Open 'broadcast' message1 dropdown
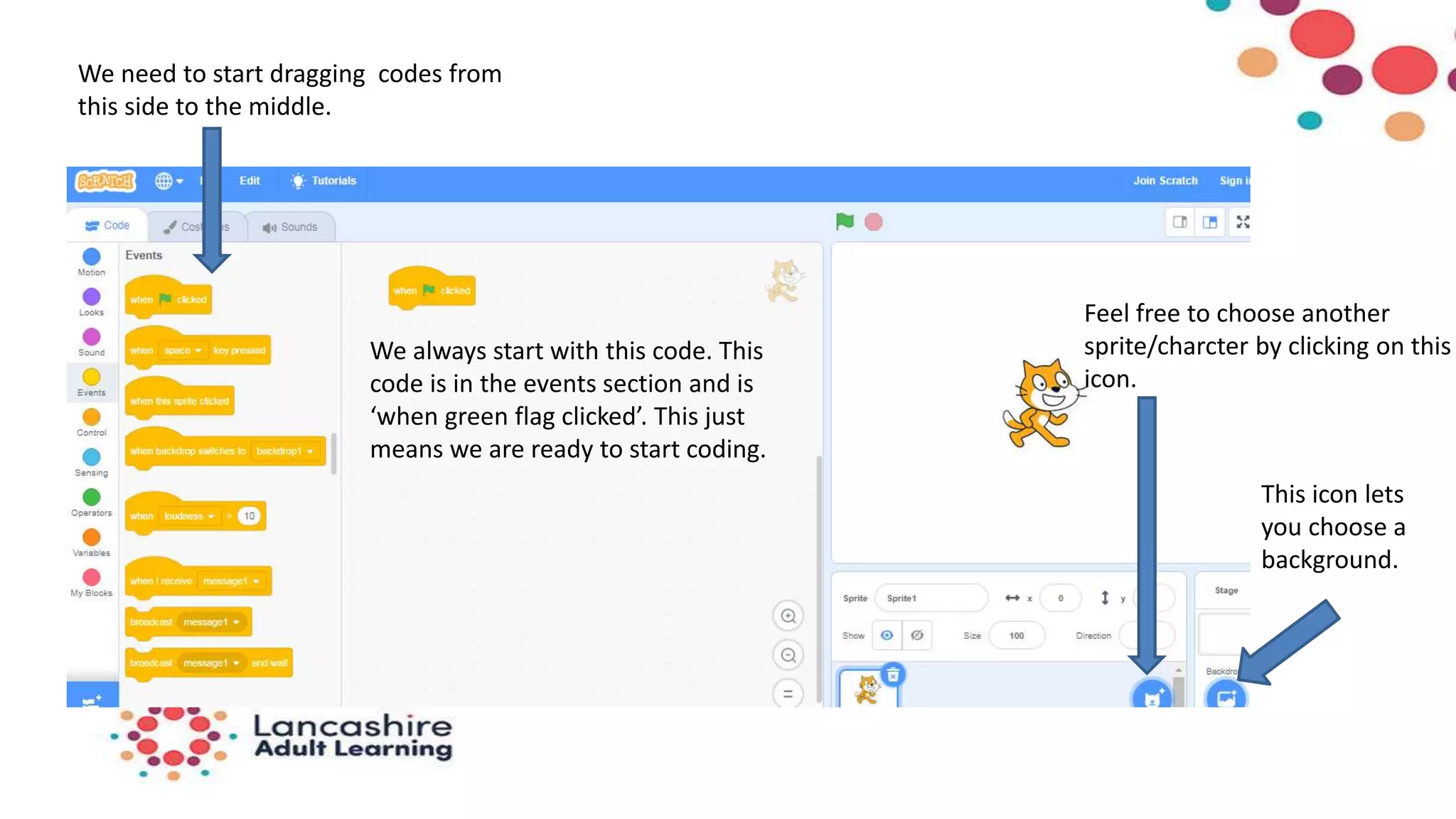1456x819 pixels. [211, 622]
